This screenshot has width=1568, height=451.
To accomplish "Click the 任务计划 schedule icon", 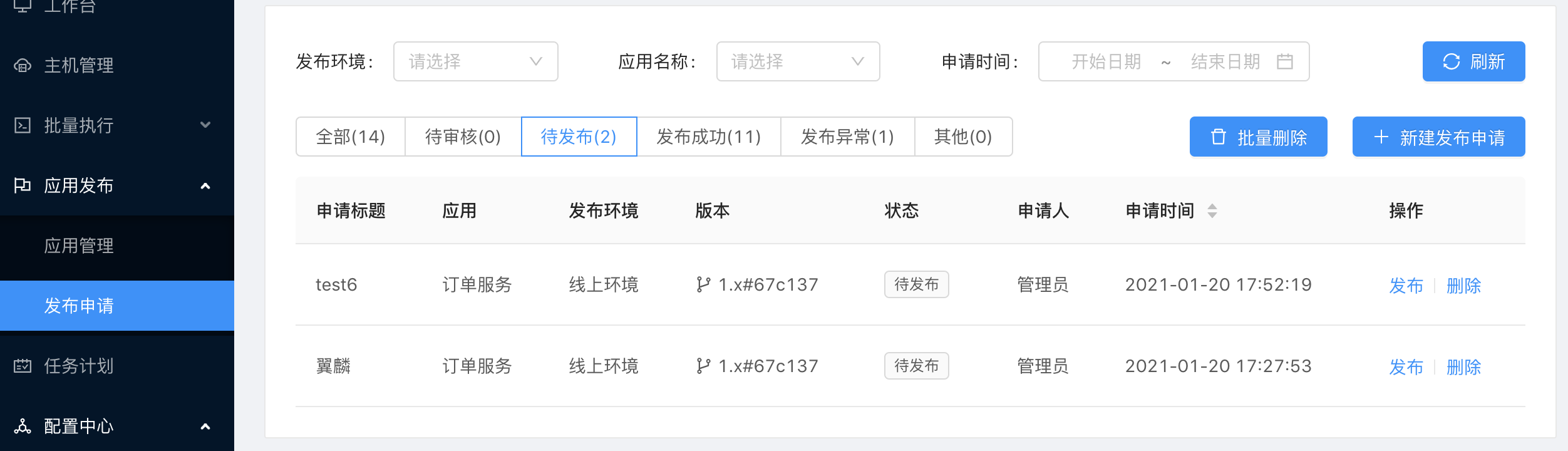I will [x=23, y=366].
